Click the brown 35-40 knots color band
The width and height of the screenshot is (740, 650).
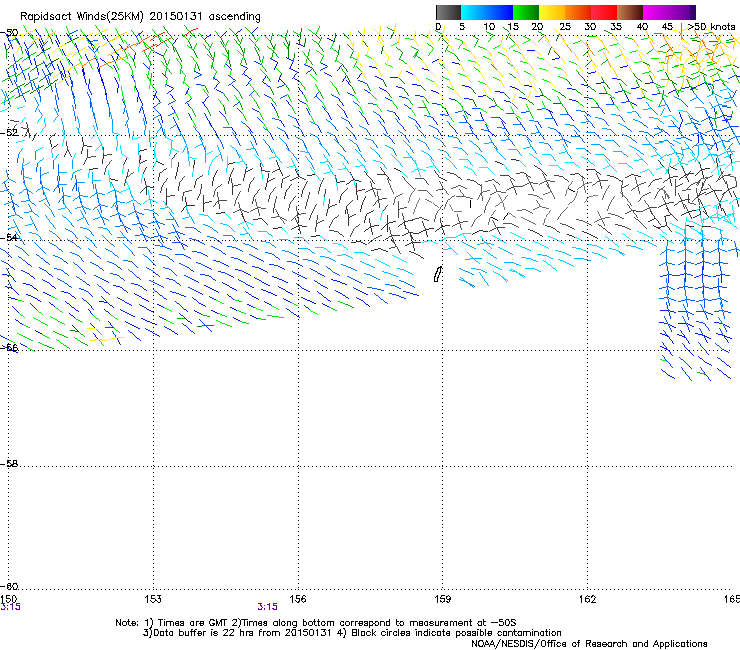point(630,12)
